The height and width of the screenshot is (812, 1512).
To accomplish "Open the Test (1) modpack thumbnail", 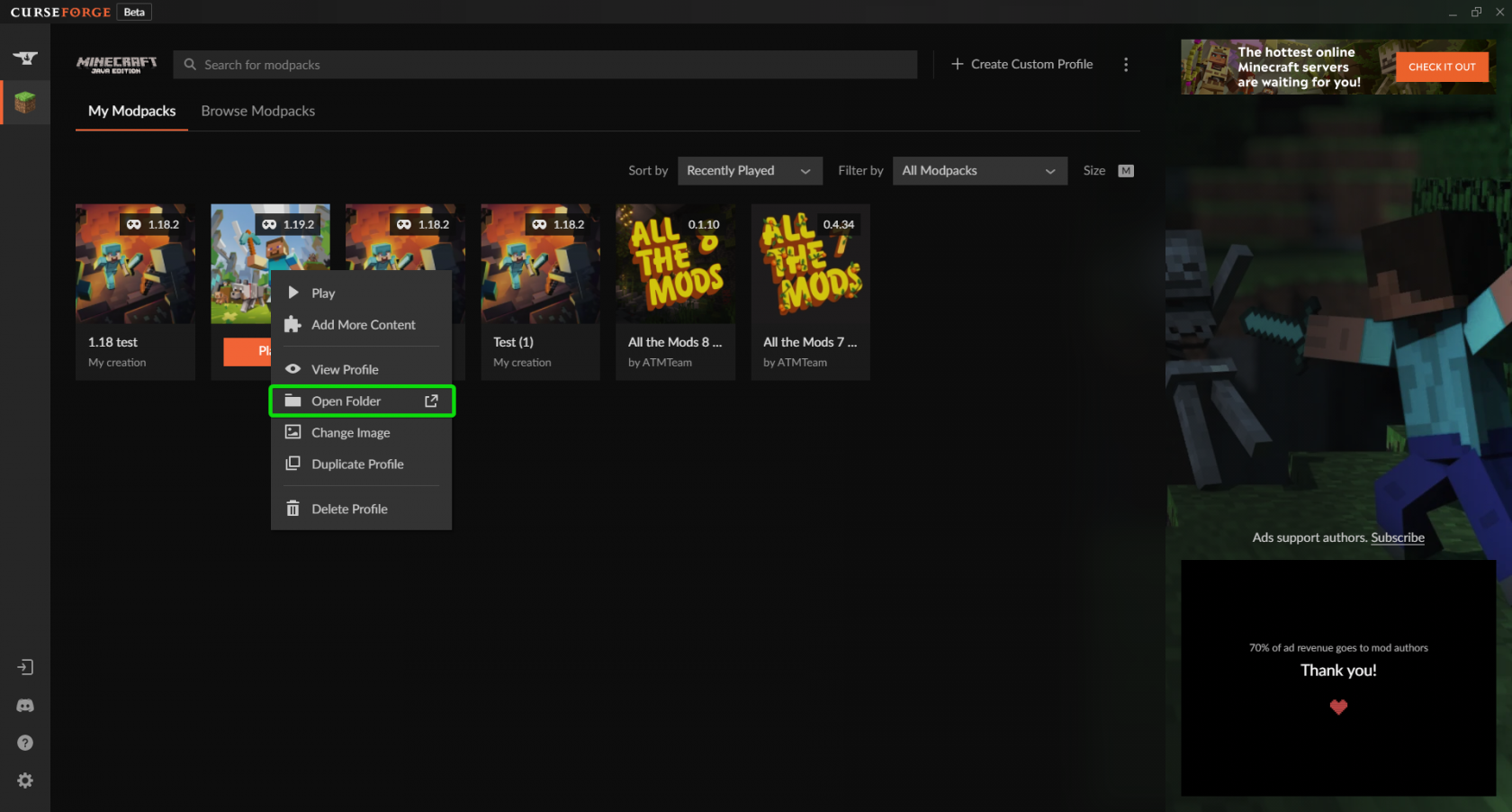I will tap(540, 264).
